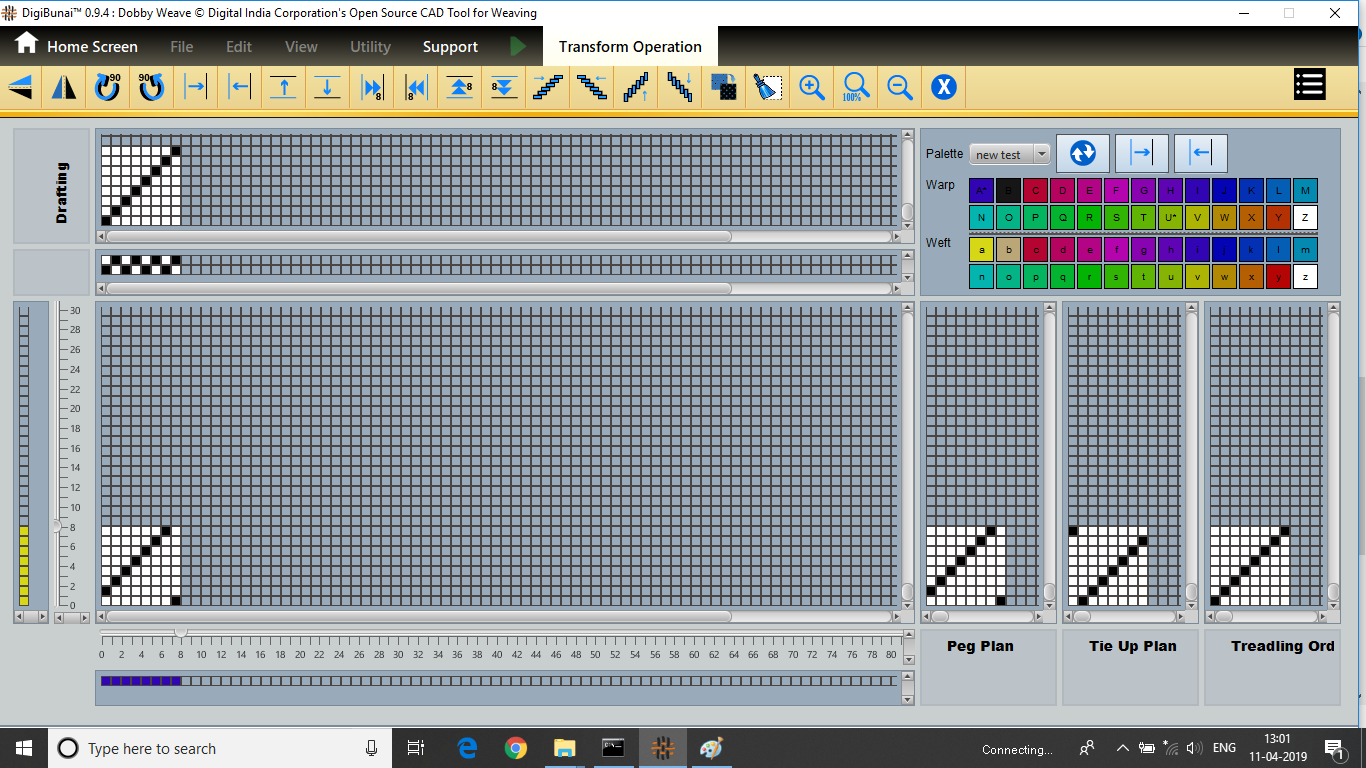1366x768 pixels.
Task: Open the hamburger list menu icon
Action: [1309, 85]
